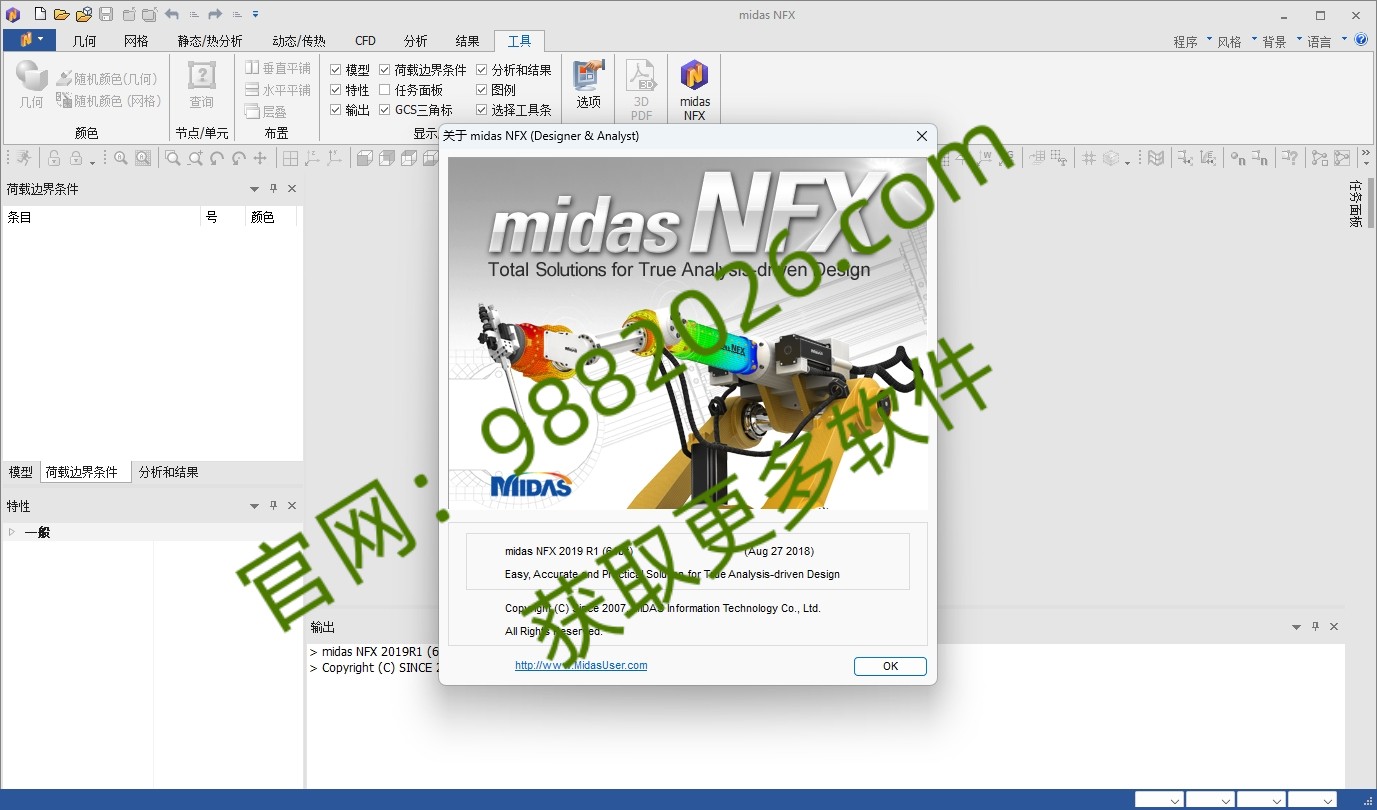Click the Redo arrow icon
This screenshot has height=810, width=1377.
click(x=215, y=14)
